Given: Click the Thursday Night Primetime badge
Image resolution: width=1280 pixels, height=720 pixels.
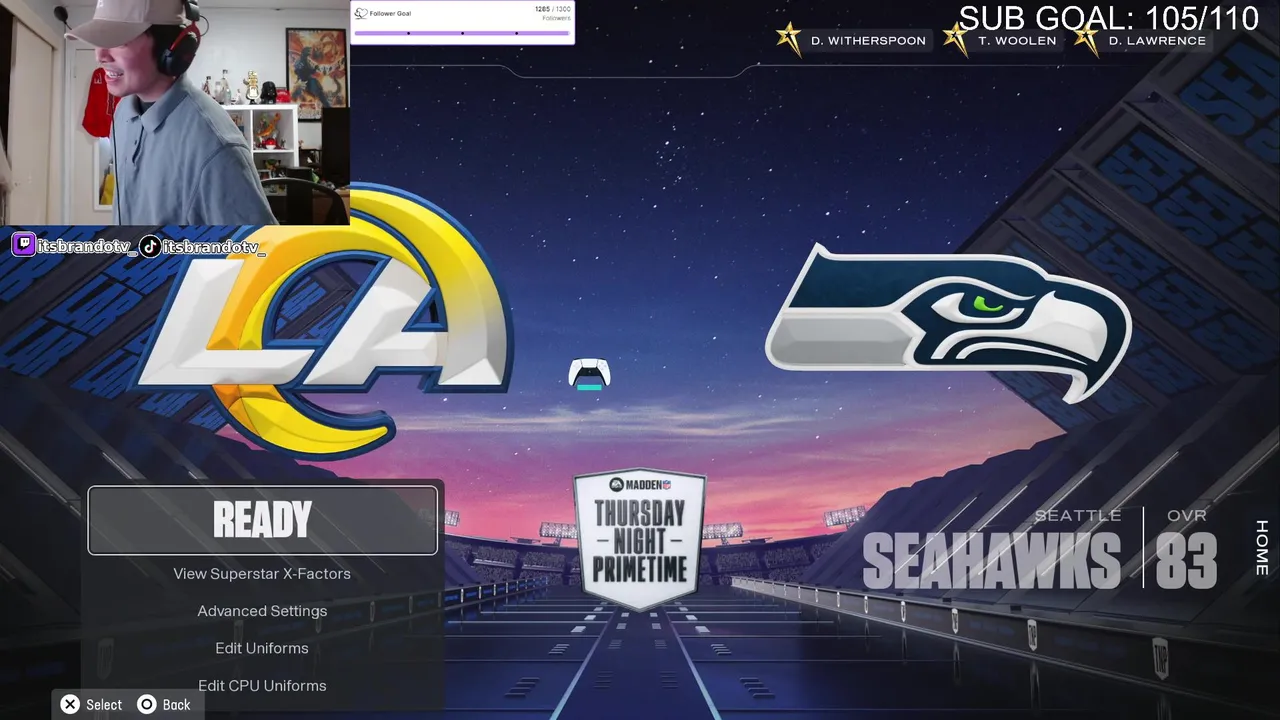Looking at the screenshot, I should tap(640, 539).
